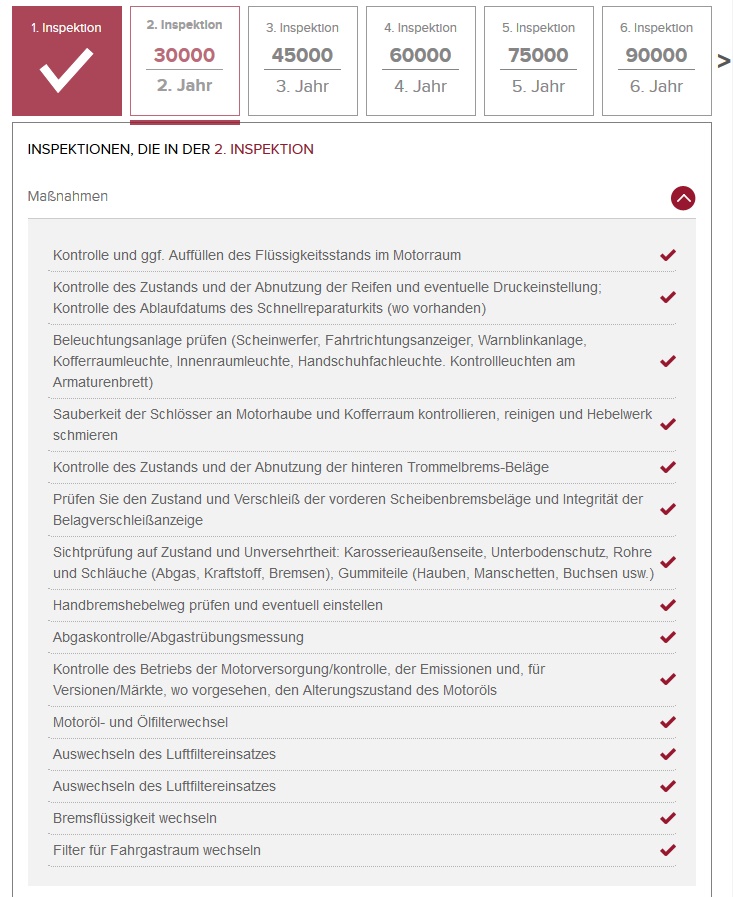Switch to the 3. Inspektion 45000 tab
Viewport: 733px width, 897px height.
pyautogui.click(x=302, y=62)
